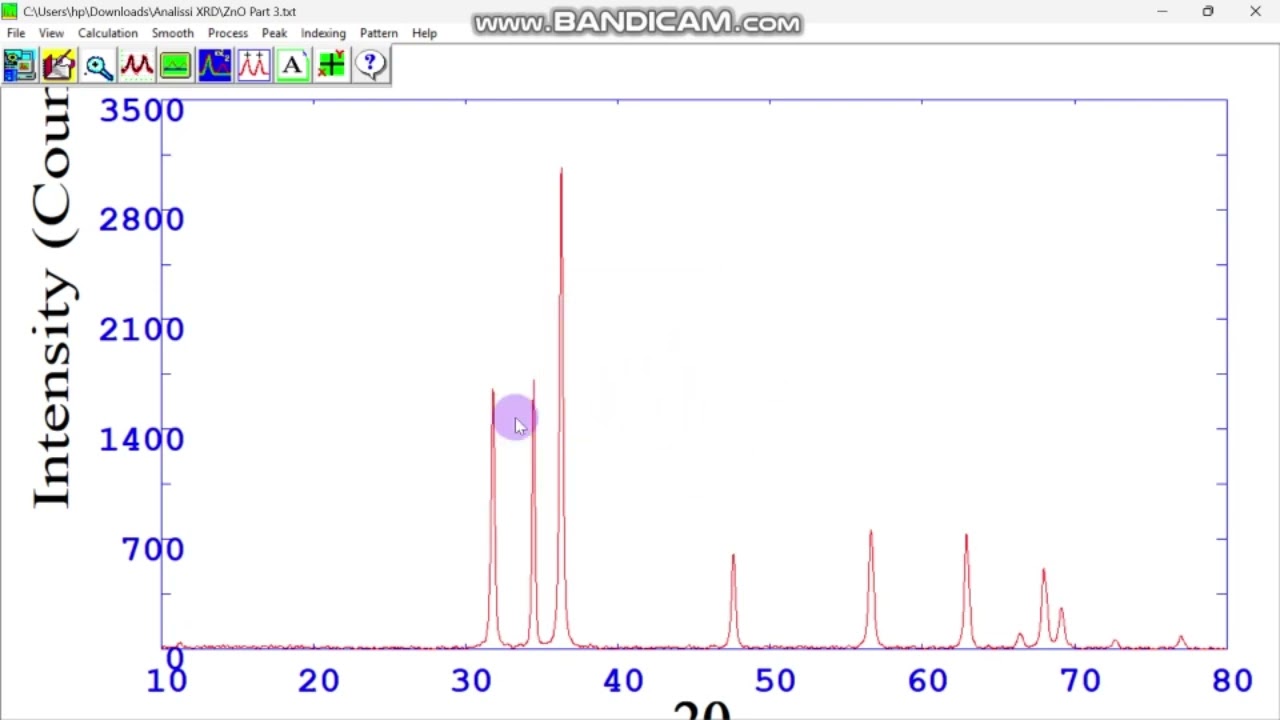1280x720 pixels.
Task: Open the Pattern menu
Action: 379,33
